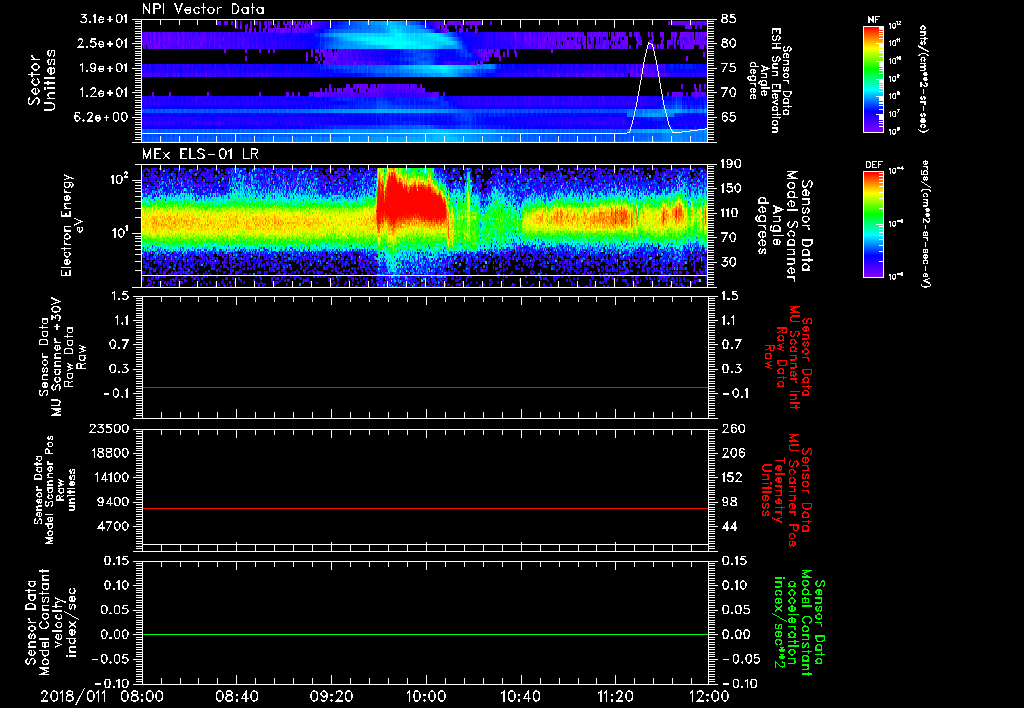Click the '98' telemetry axis value
The width and height of the screenshot is (1024, 708).
tap(729, 502)
